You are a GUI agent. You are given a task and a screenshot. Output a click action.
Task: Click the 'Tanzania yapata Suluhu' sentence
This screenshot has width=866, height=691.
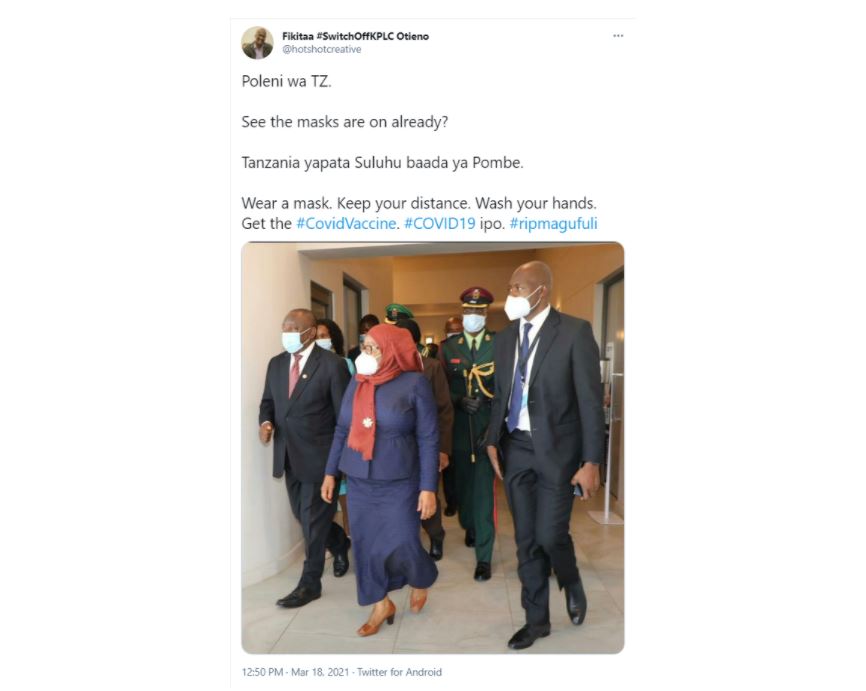pos(382,163)
